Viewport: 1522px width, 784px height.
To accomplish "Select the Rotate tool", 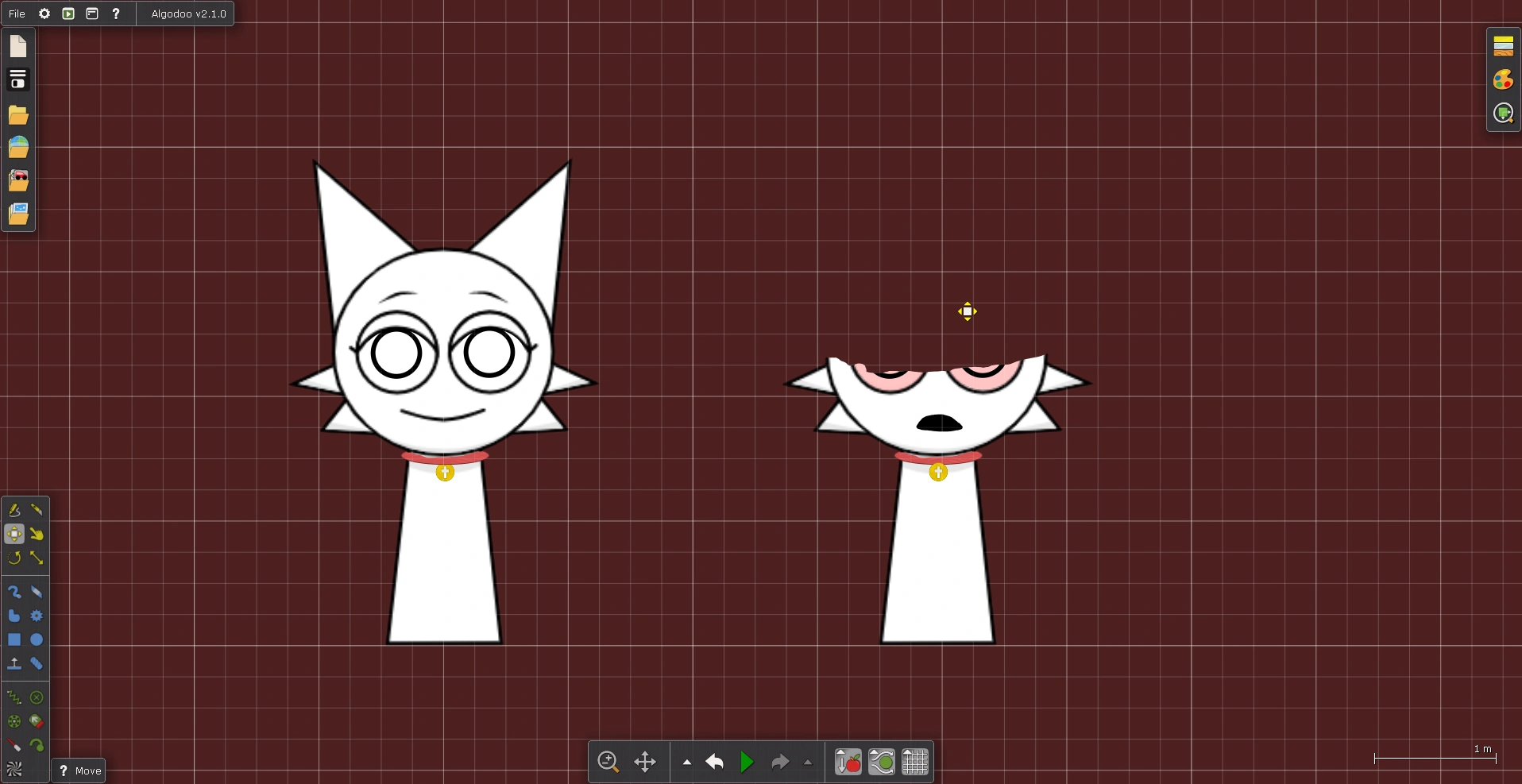I will tap(14, 558).
